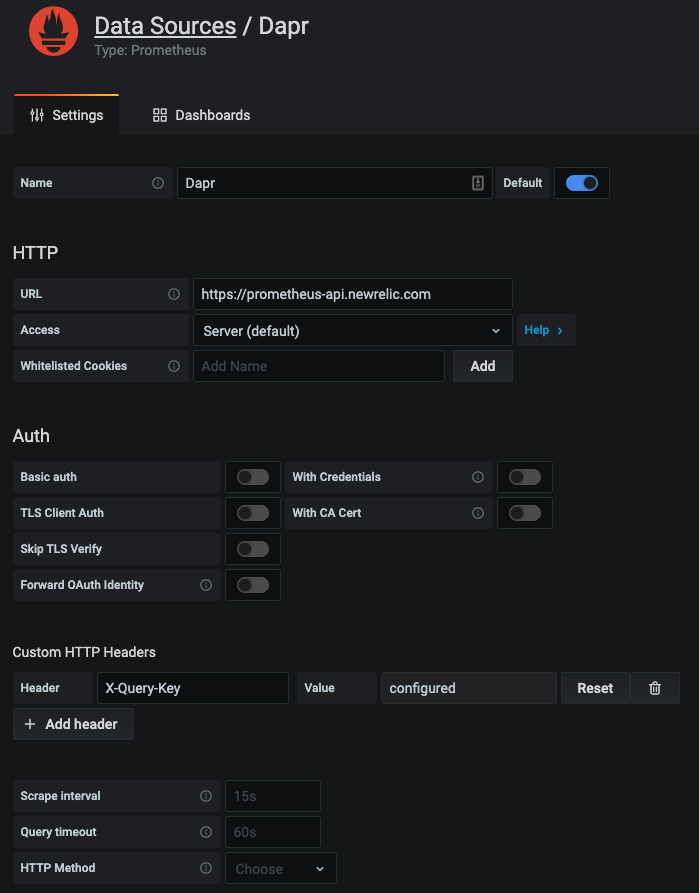Screen dimensions: 699x893
Task: Click the Grafana logo icon
Action: 52,31
